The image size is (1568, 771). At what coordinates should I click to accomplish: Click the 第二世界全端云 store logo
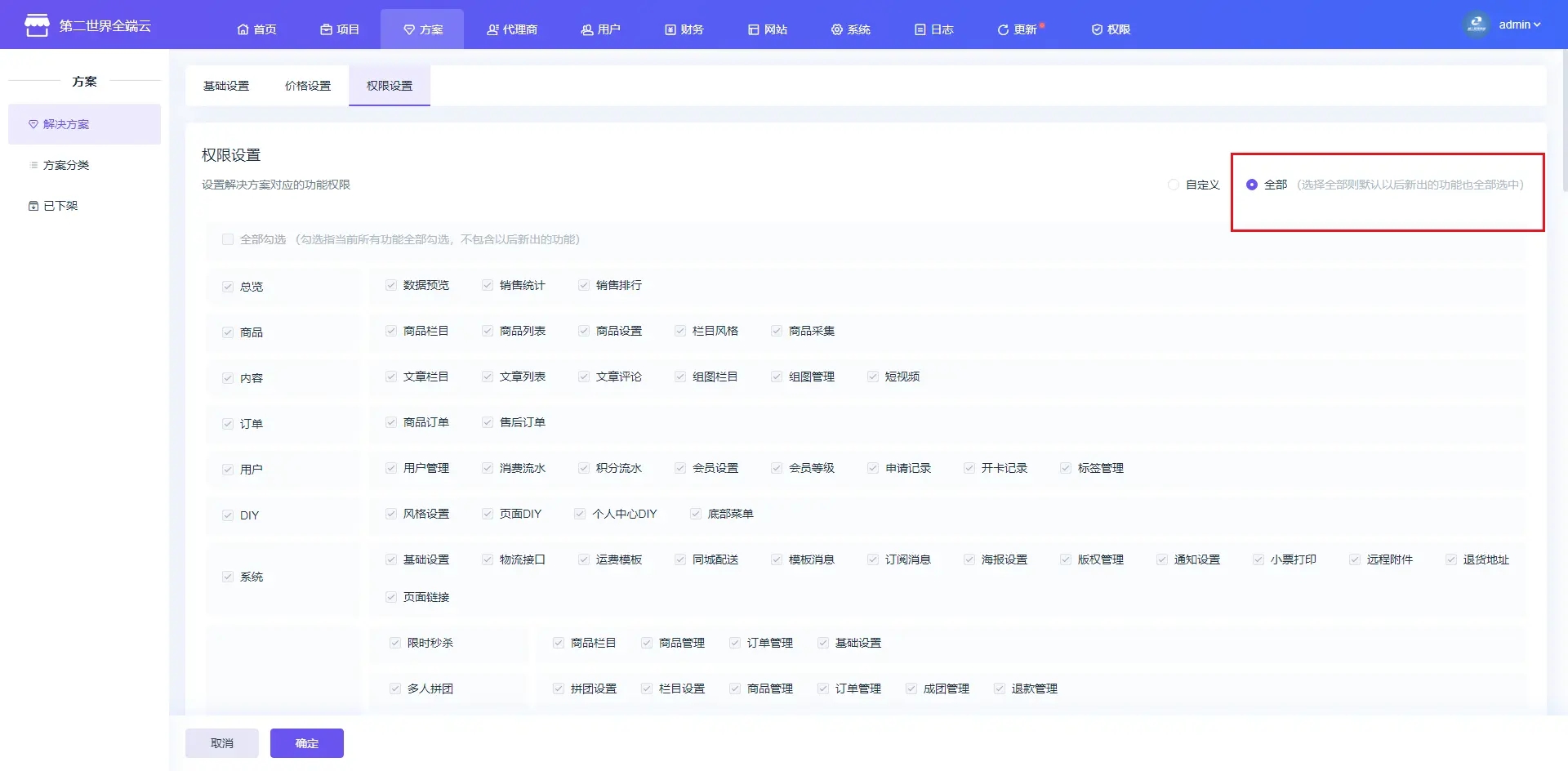click(x=37, y=25)
